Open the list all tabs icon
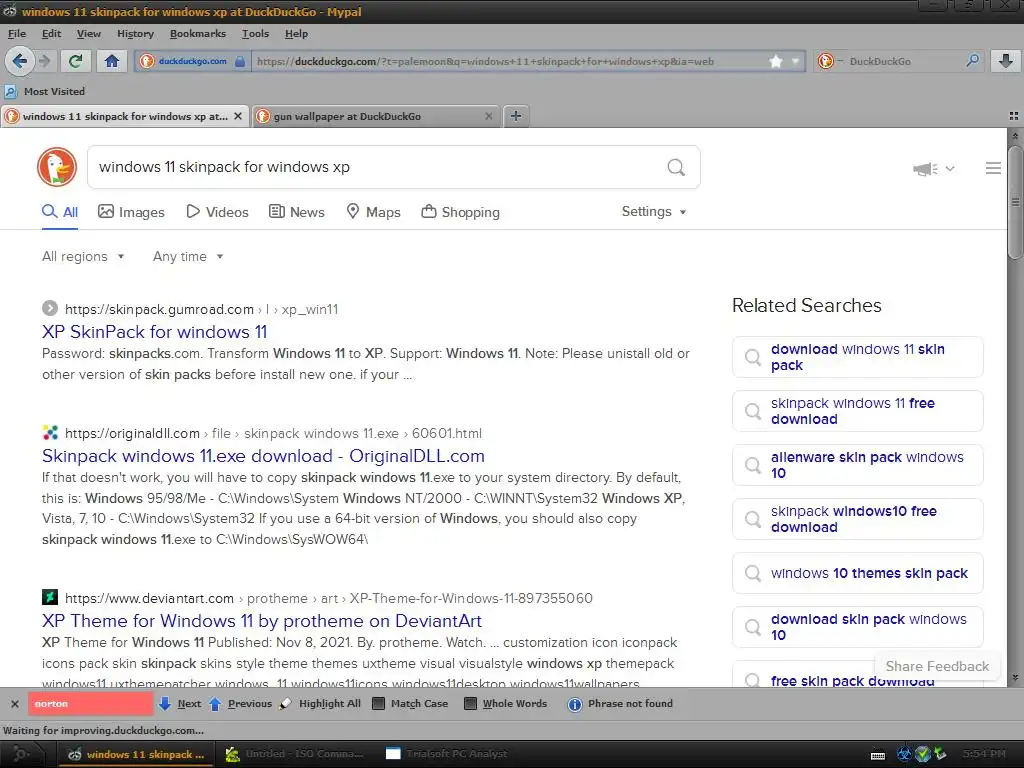 tap(1014, 116)
